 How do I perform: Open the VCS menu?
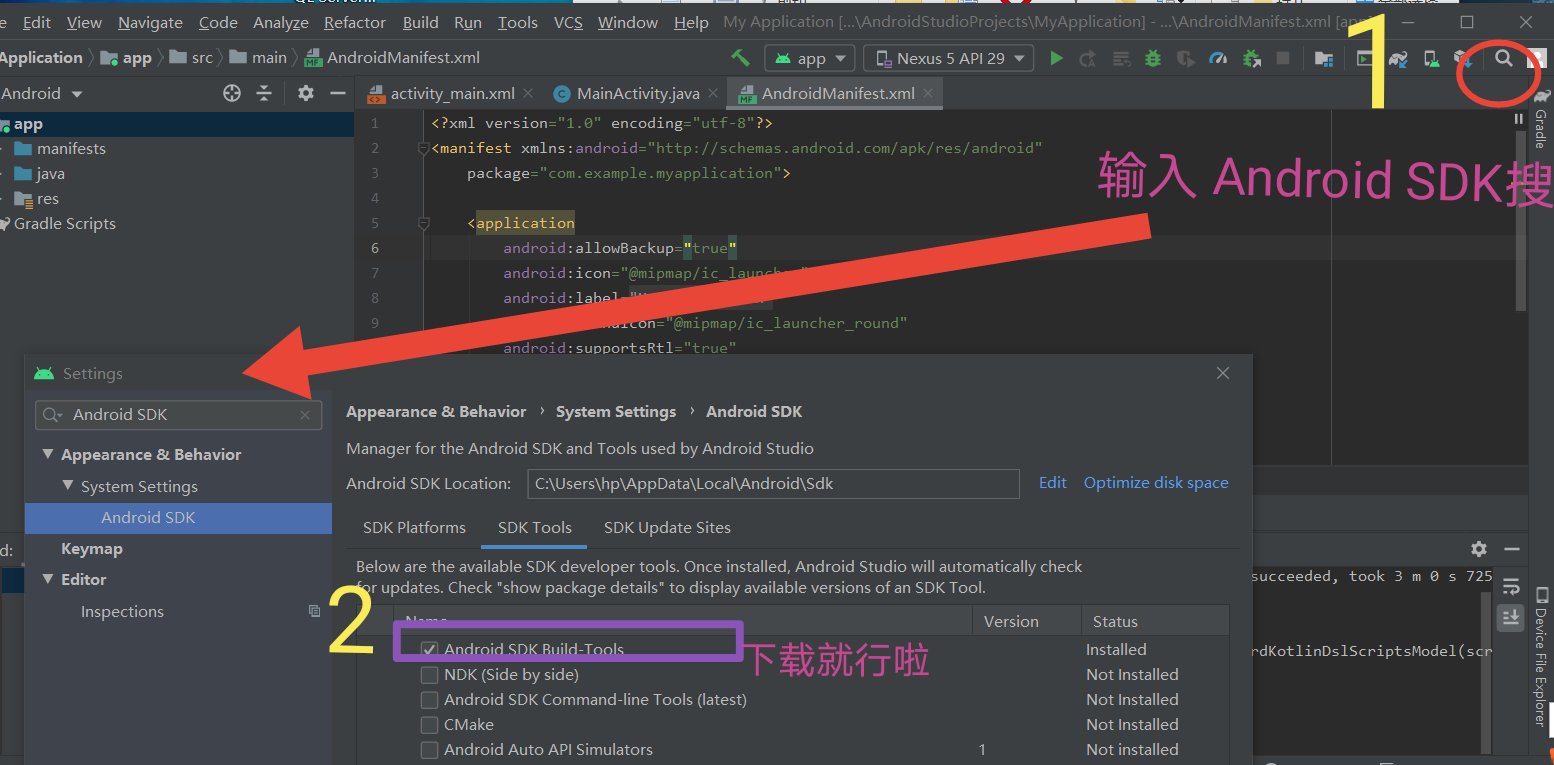(x=568, y=22)
